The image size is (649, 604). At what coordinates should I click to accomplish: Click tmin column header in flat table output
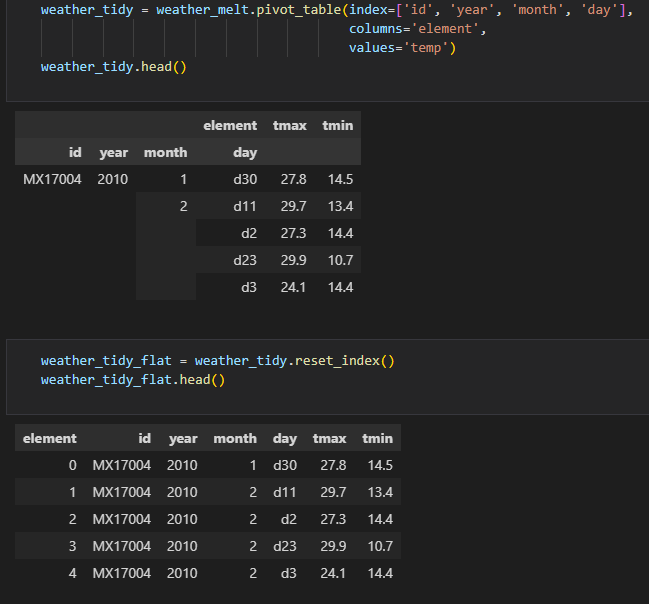point(377,438)
